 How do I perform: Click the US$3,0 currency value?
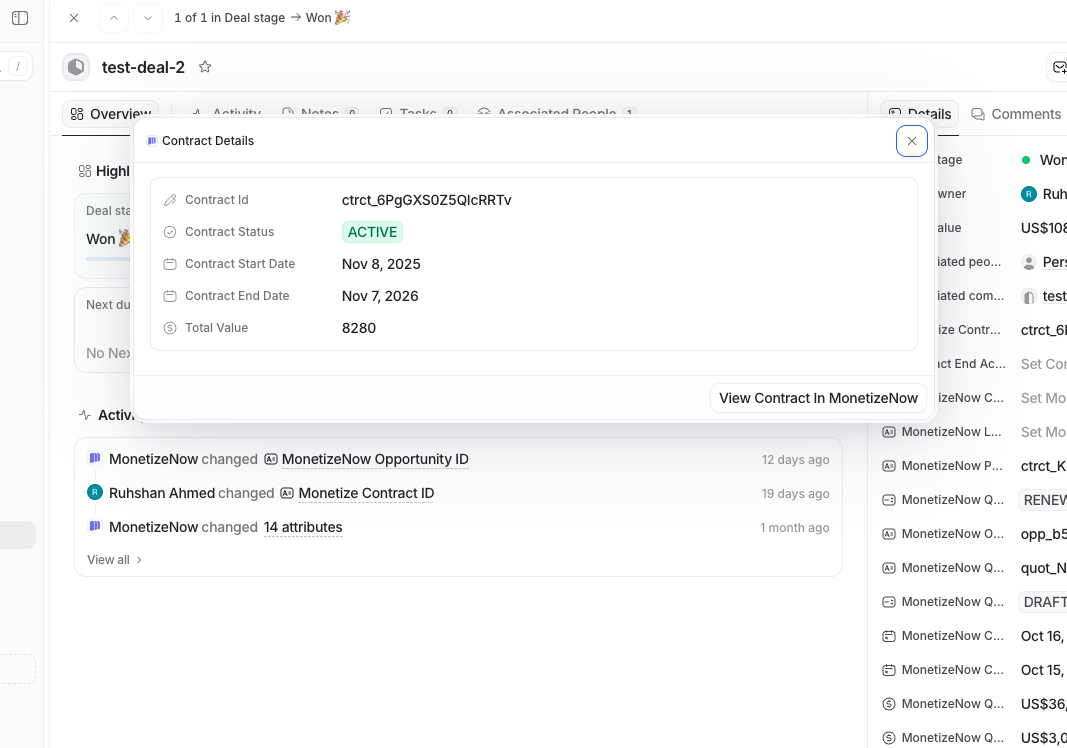[x=1044, y=738]
